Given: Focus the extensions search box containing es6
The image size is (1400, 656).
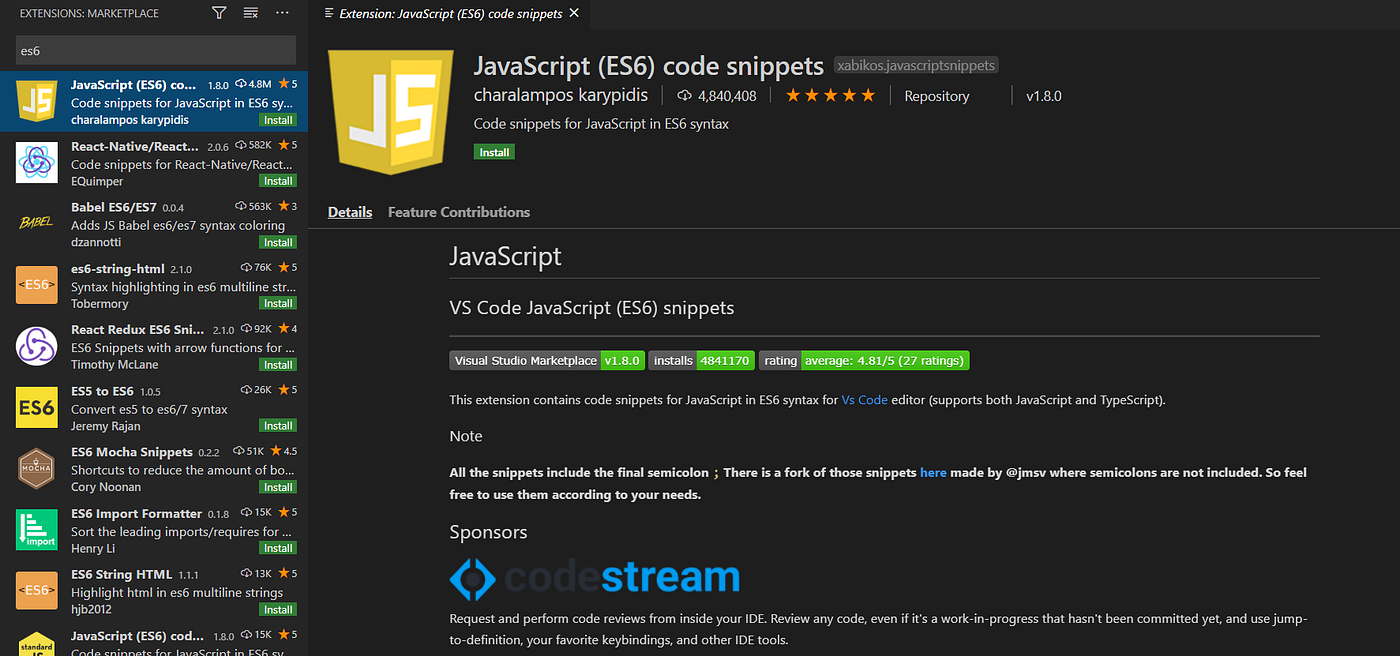Looking at the screenshot, I should tap(156, 50).
